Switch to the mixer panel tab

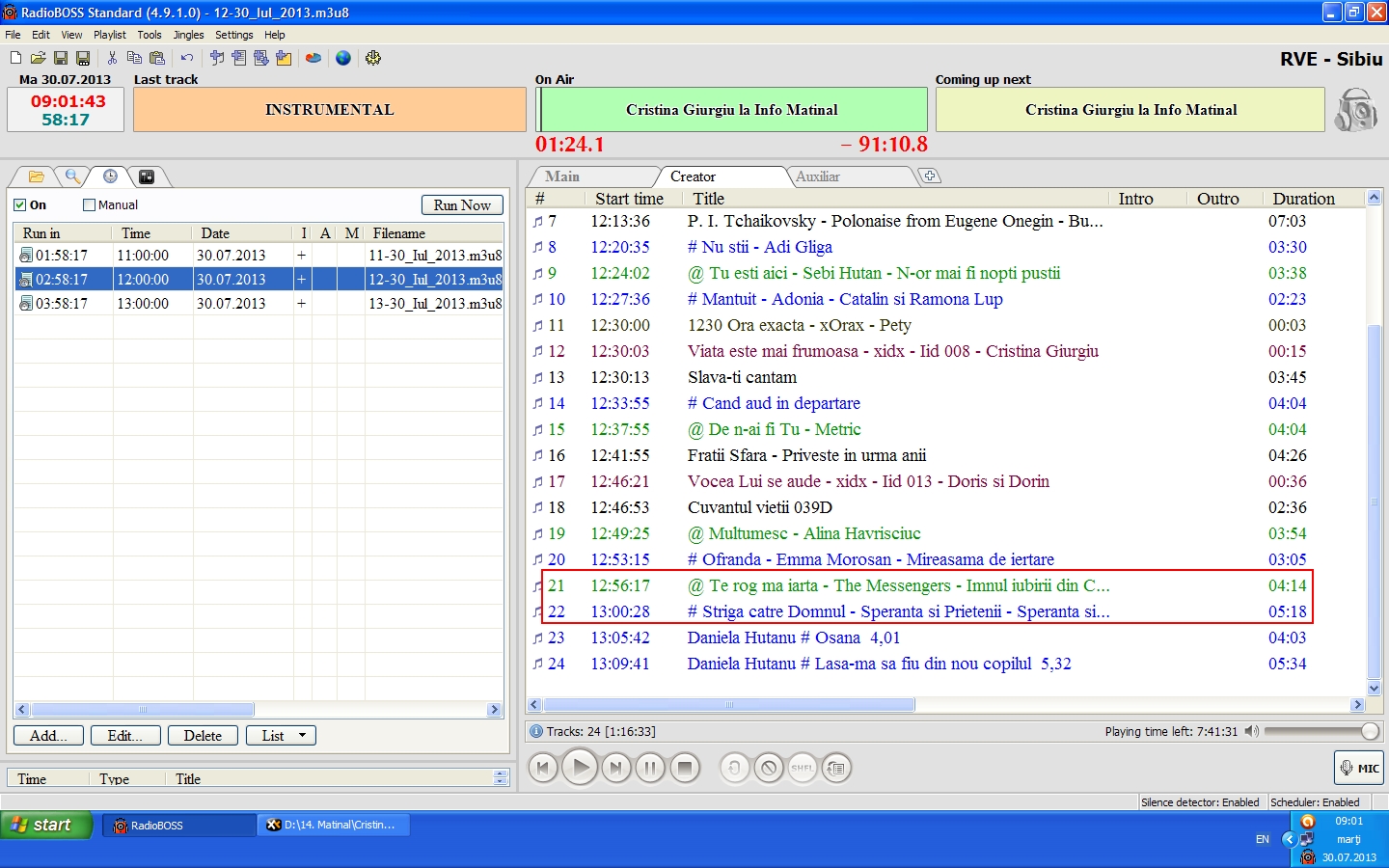[147, 176]
